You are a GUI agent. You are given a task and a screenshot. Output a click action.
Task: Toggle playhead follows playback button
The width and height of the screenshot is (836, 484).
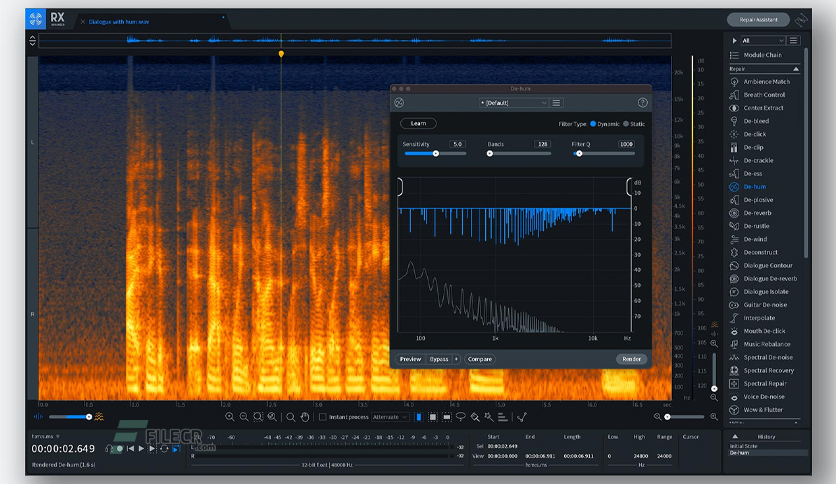pyautogui.click(x=176, y=449)
